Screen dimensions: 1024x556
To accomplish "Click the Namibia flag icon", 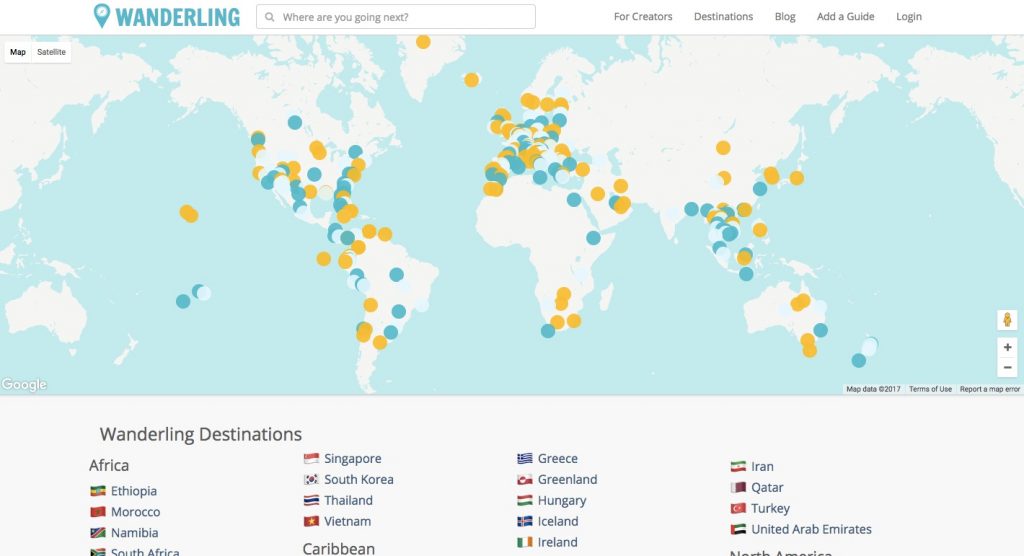I will [x=98, y=533].
